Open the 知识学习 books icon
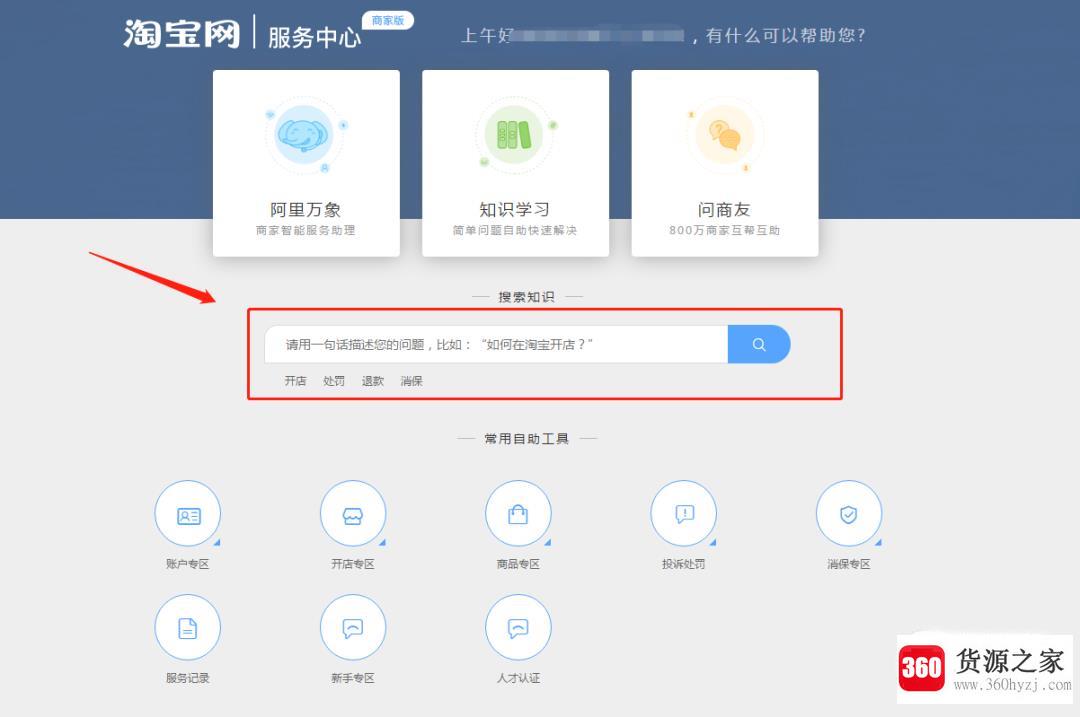The image size is (1080, 717). tap(514, 135)
